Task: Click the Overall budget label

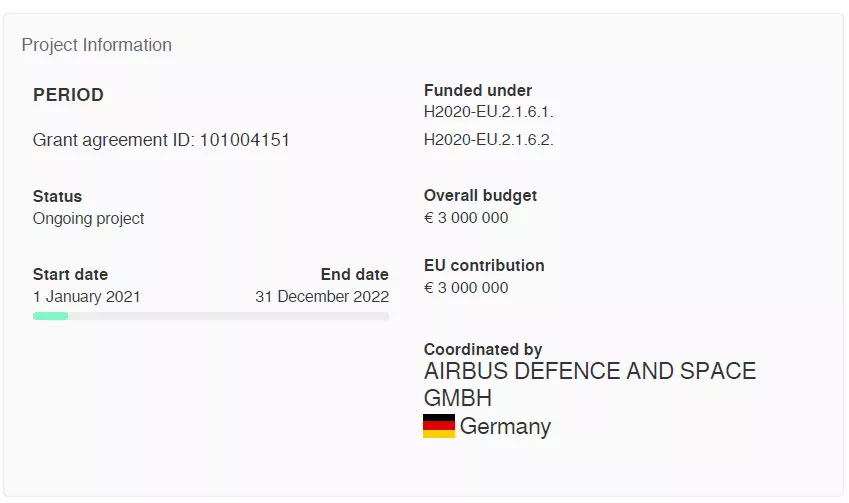Action: [480, 195]
